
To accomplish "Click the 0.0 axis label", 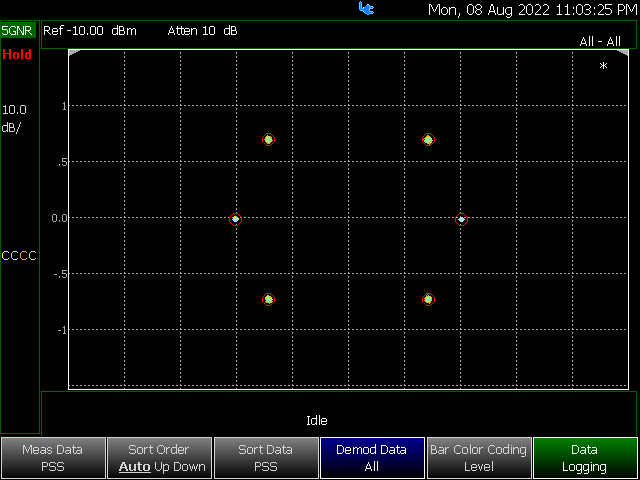I will pyautogui.click(x=59, y=218).
